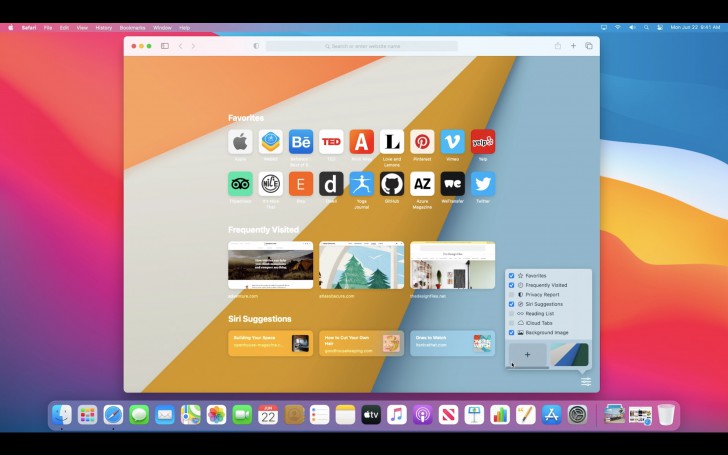The image size is (728, 455).
Task: Open the Vimeo favorite tile
Action: (453, 142)
